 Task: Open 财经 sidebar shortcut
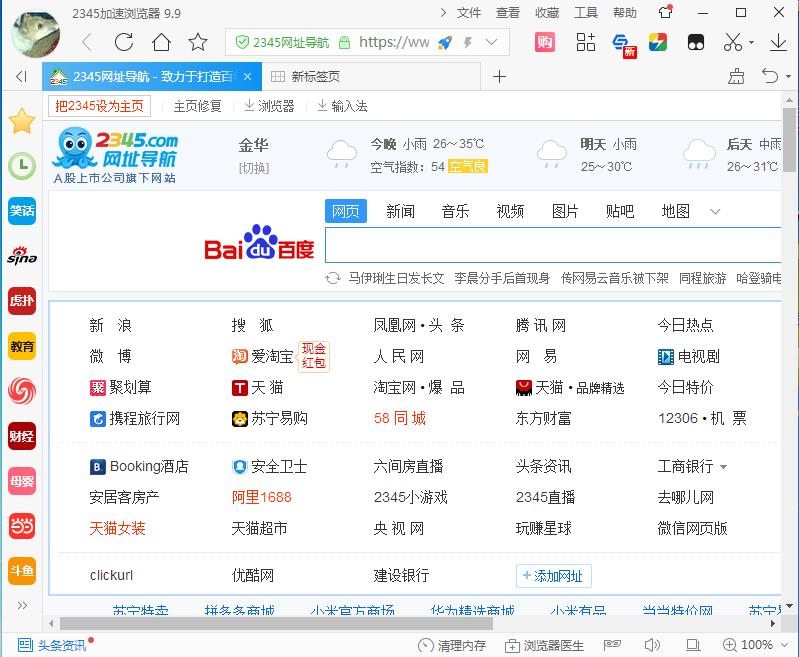(x=22, y=436)
